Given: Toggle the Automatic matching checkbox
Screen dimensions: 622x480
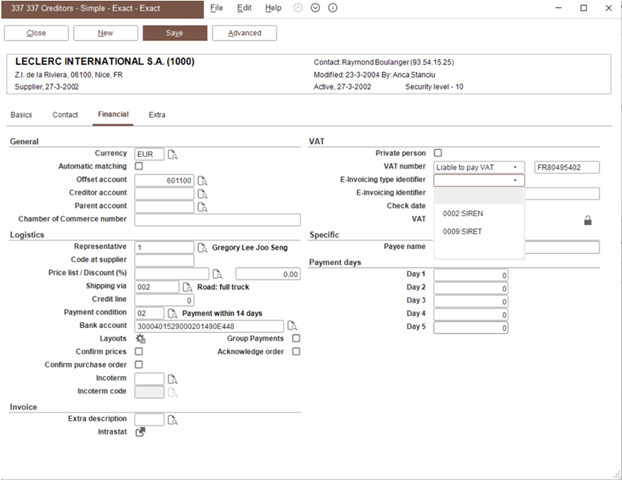Looking at the screenshot, I should [x=139, y=166].
